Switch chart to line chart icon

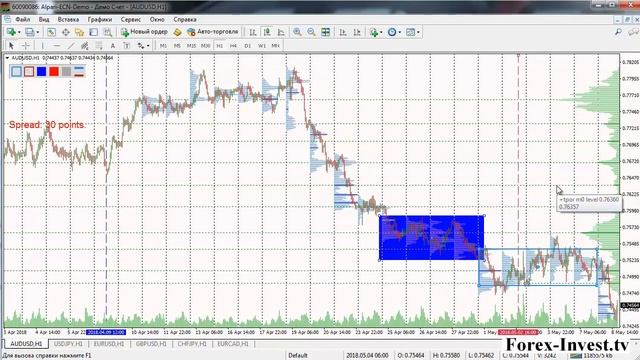coord(281,32)
